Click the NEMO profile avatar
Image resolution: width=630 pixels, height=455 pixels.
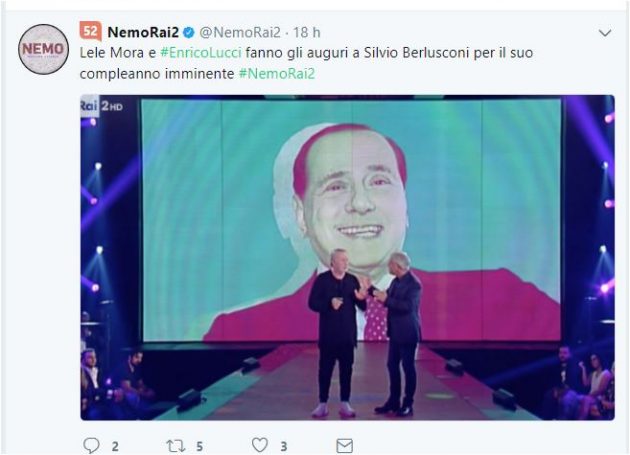pos(43,49)
